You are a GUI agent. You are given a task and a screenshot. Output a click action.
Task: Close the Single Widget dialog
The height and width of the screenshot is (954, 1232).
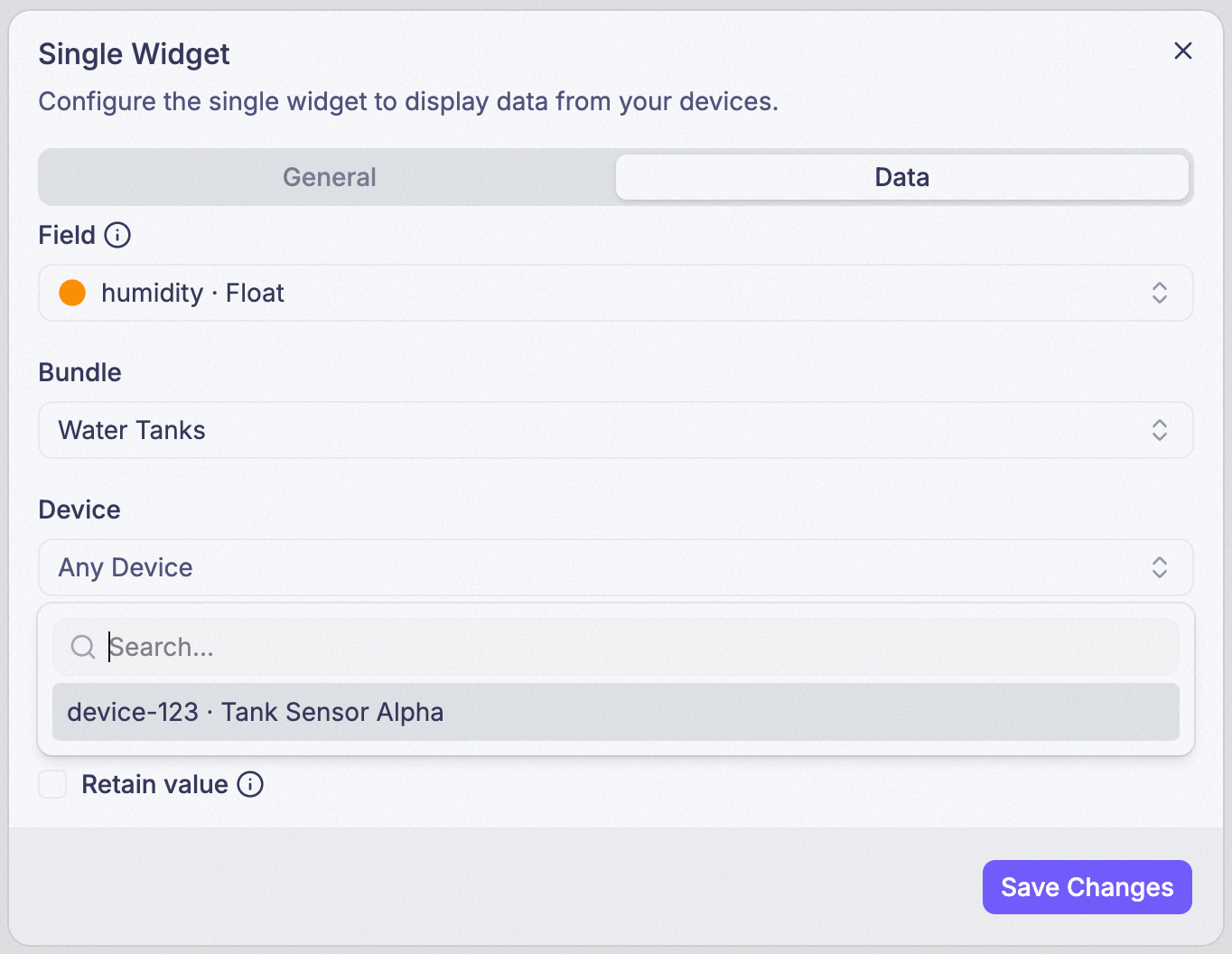point(1182,51)
